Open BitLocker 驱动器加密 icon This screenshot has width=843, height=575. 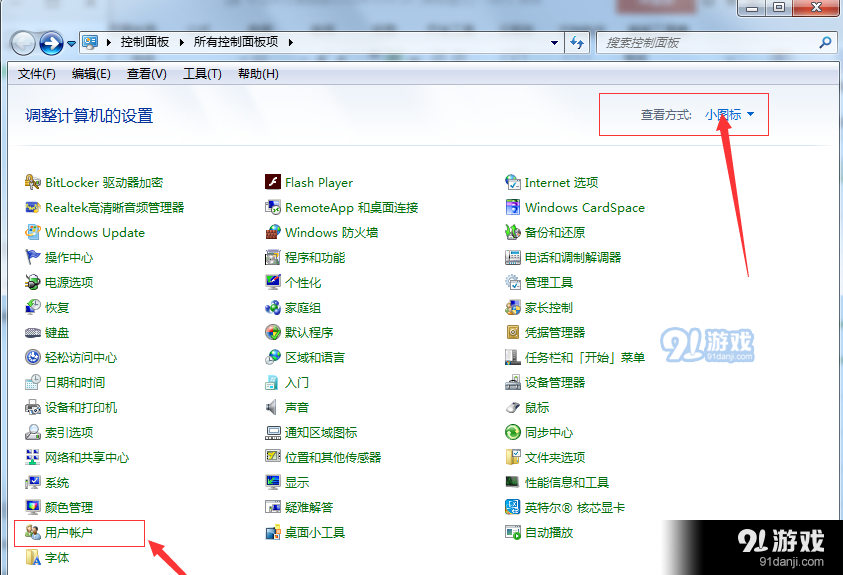click(33, 182)
